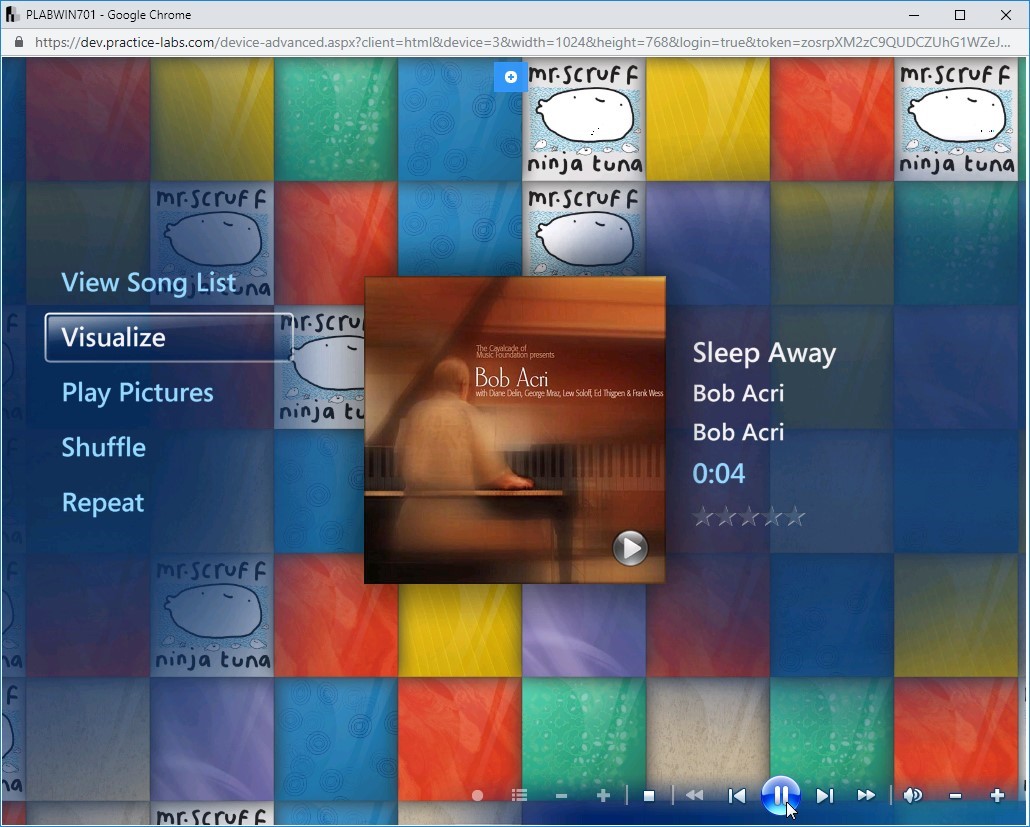The width and height of the screenshot is (1030, 827).
Task: Click the Sleep Away song title
Action: 764,353
